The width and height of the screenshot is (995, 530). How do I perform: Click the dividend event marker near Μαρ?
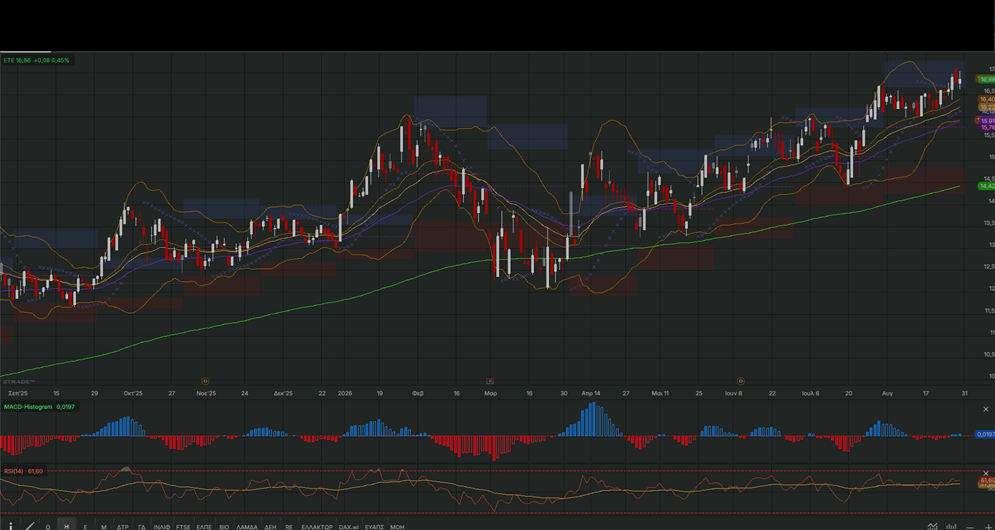490,381
